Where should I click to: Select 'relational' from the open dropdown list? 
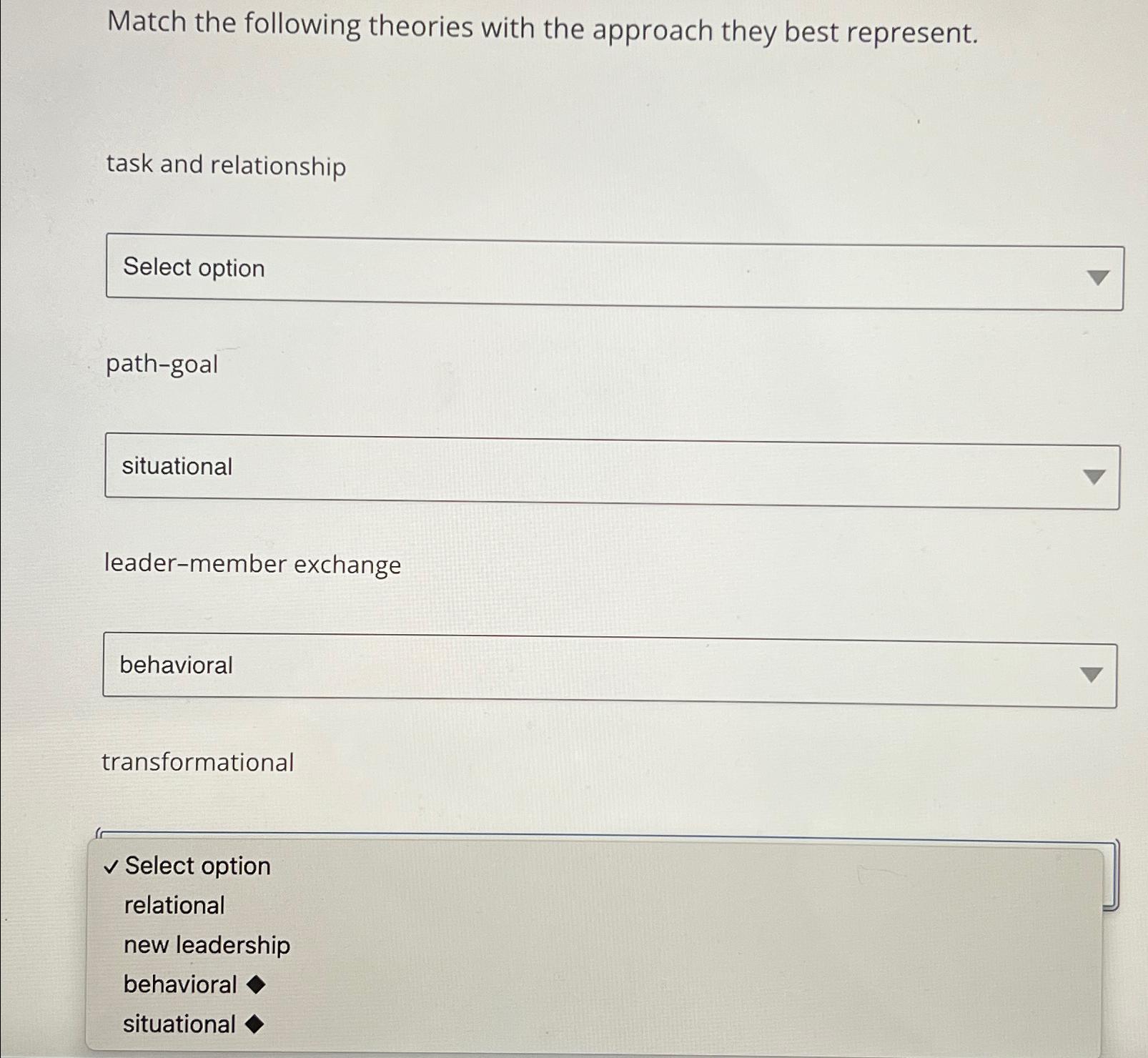[172, 905]
